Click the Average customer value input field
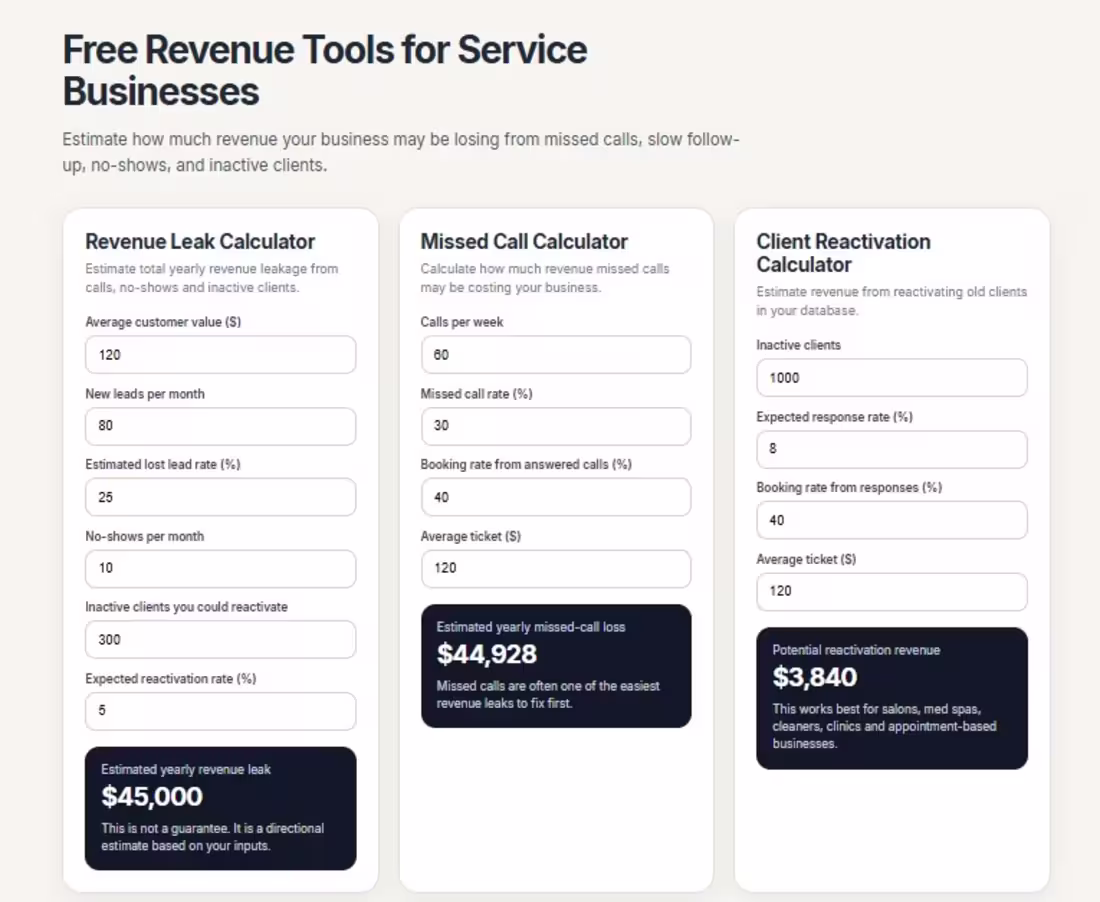Viewport: 1100px width, 902px height. pos(220,355)
